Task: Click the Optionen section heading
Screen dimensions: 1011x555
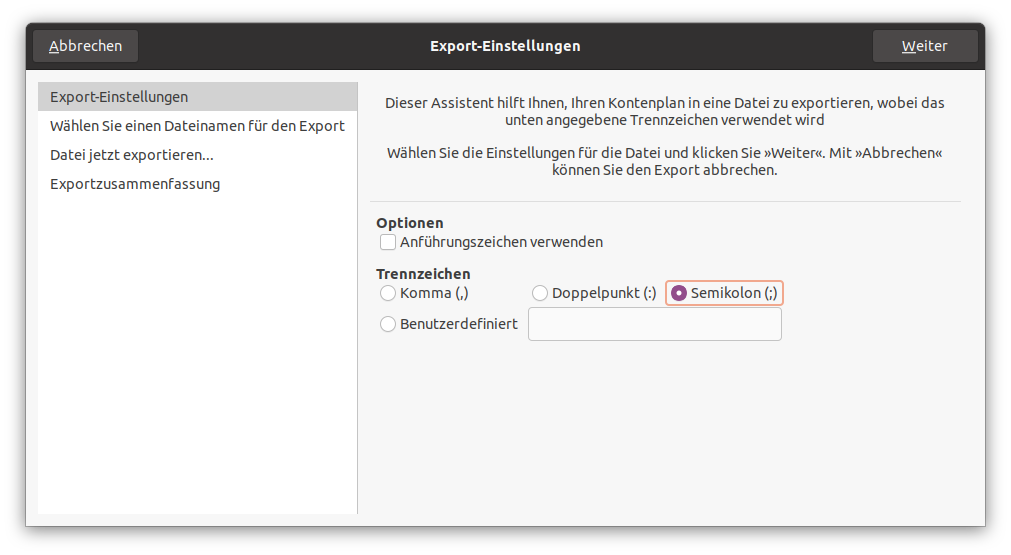Action: pos(410,223)
